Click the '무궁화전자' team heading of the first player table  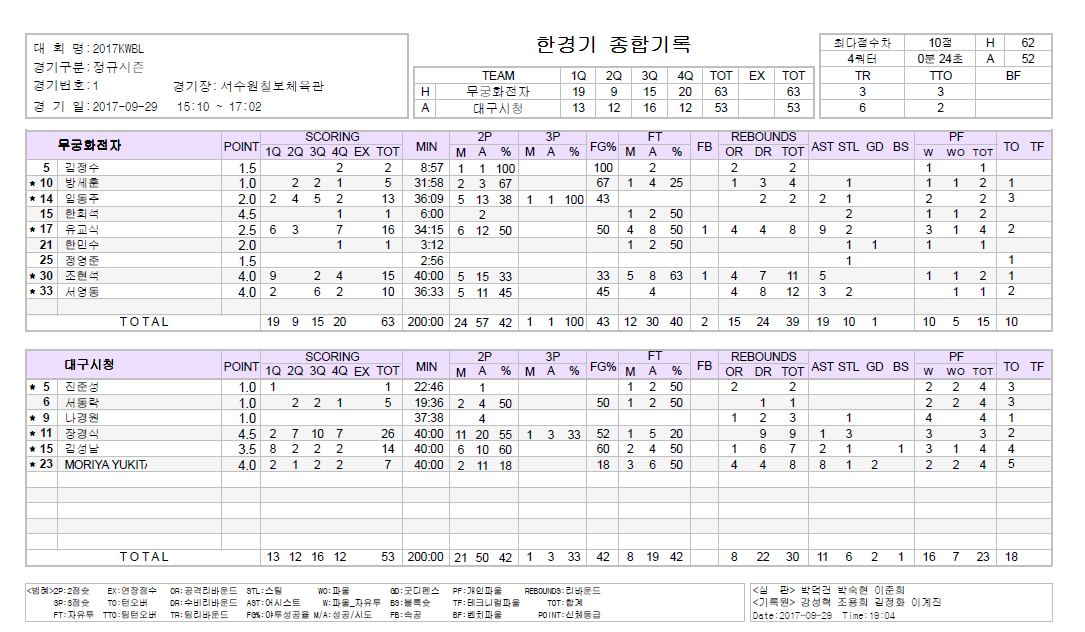click(x=89, y=145)
